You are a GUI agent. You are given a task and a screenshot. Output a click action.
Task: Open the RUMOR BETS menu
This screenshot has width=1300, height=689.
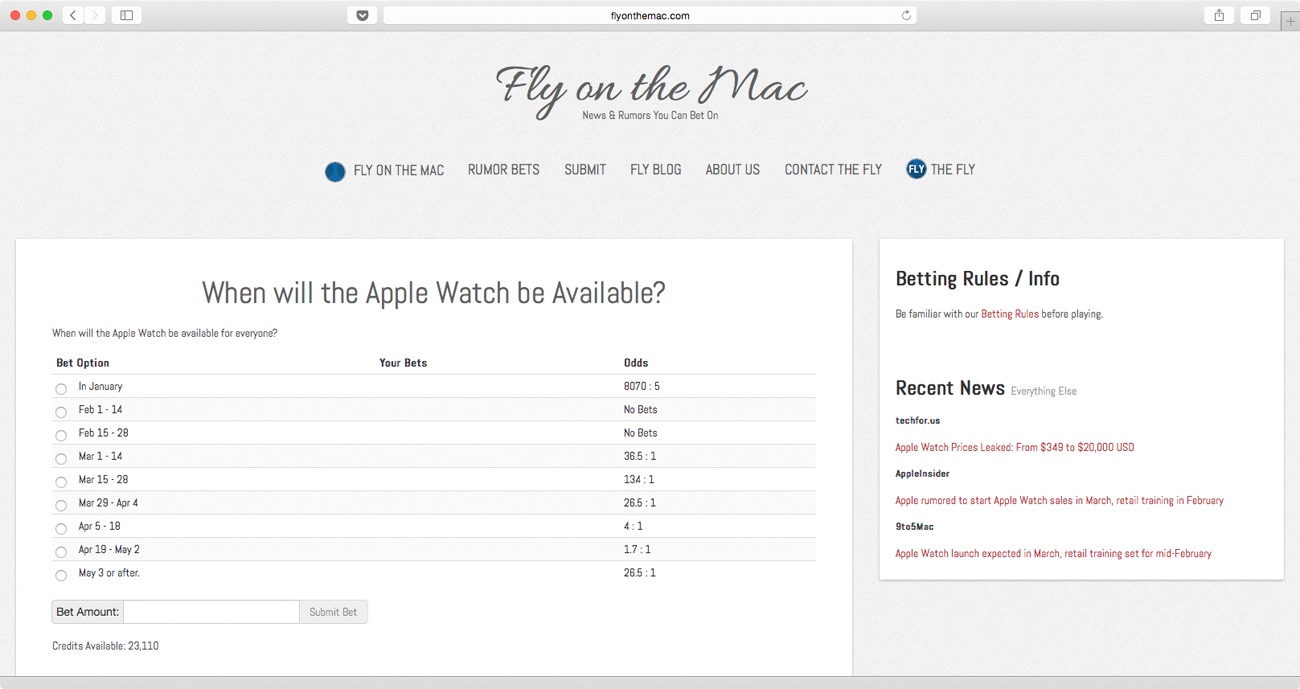pyautogui.click(x=503, y=170)
